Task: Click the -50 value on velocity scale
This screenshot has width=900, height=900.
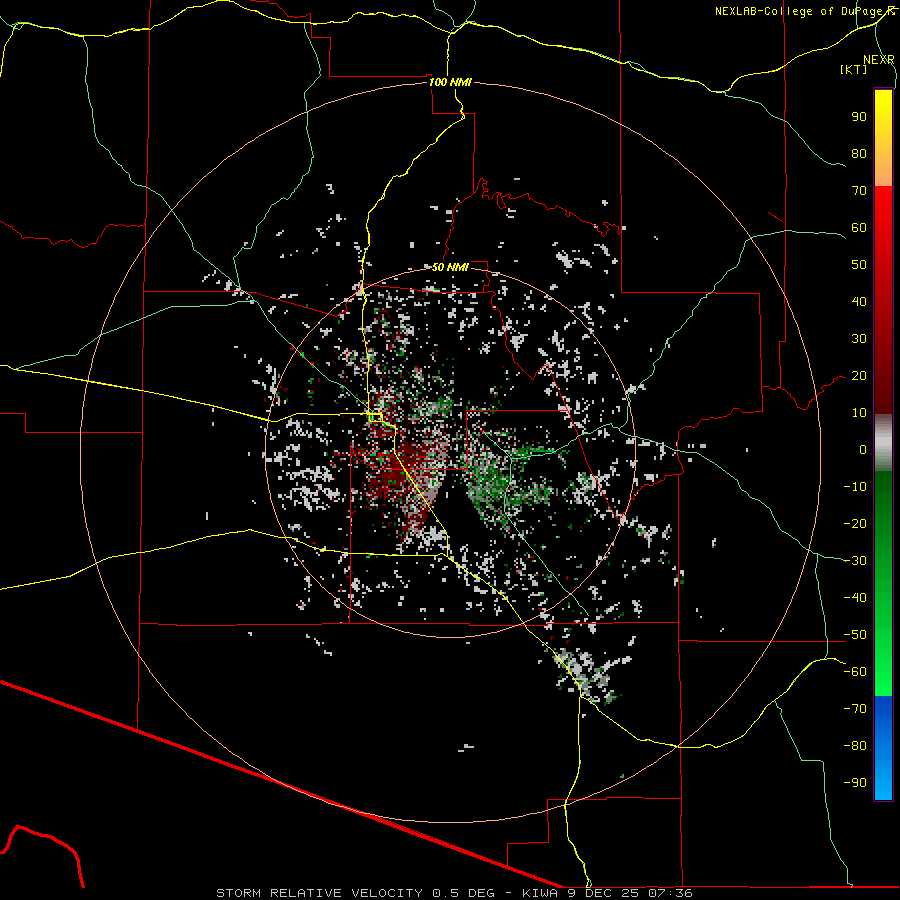Action: 855,635
